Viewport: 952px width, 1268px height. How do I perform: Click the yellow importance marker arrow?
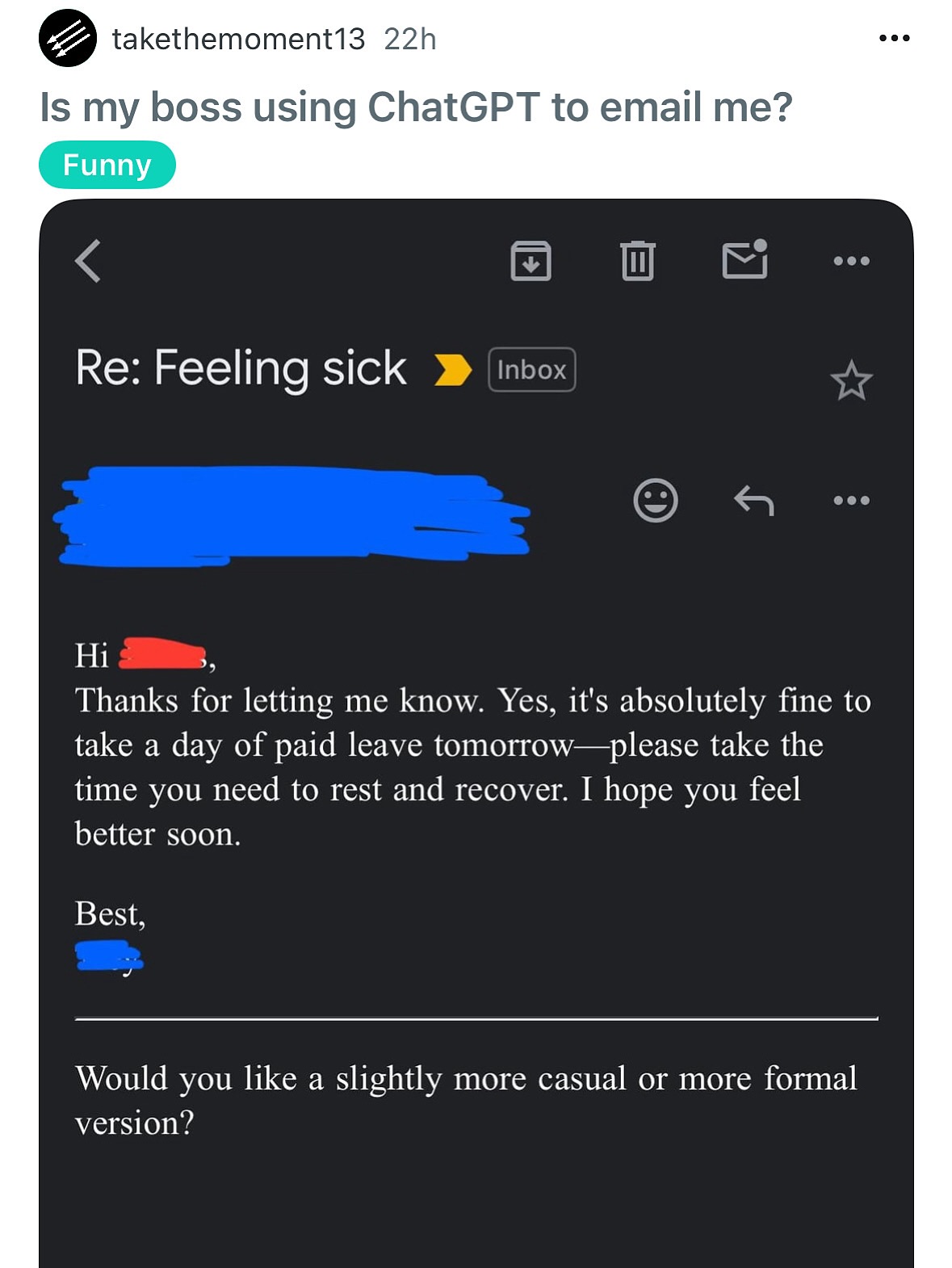click(x=452, y=370)
